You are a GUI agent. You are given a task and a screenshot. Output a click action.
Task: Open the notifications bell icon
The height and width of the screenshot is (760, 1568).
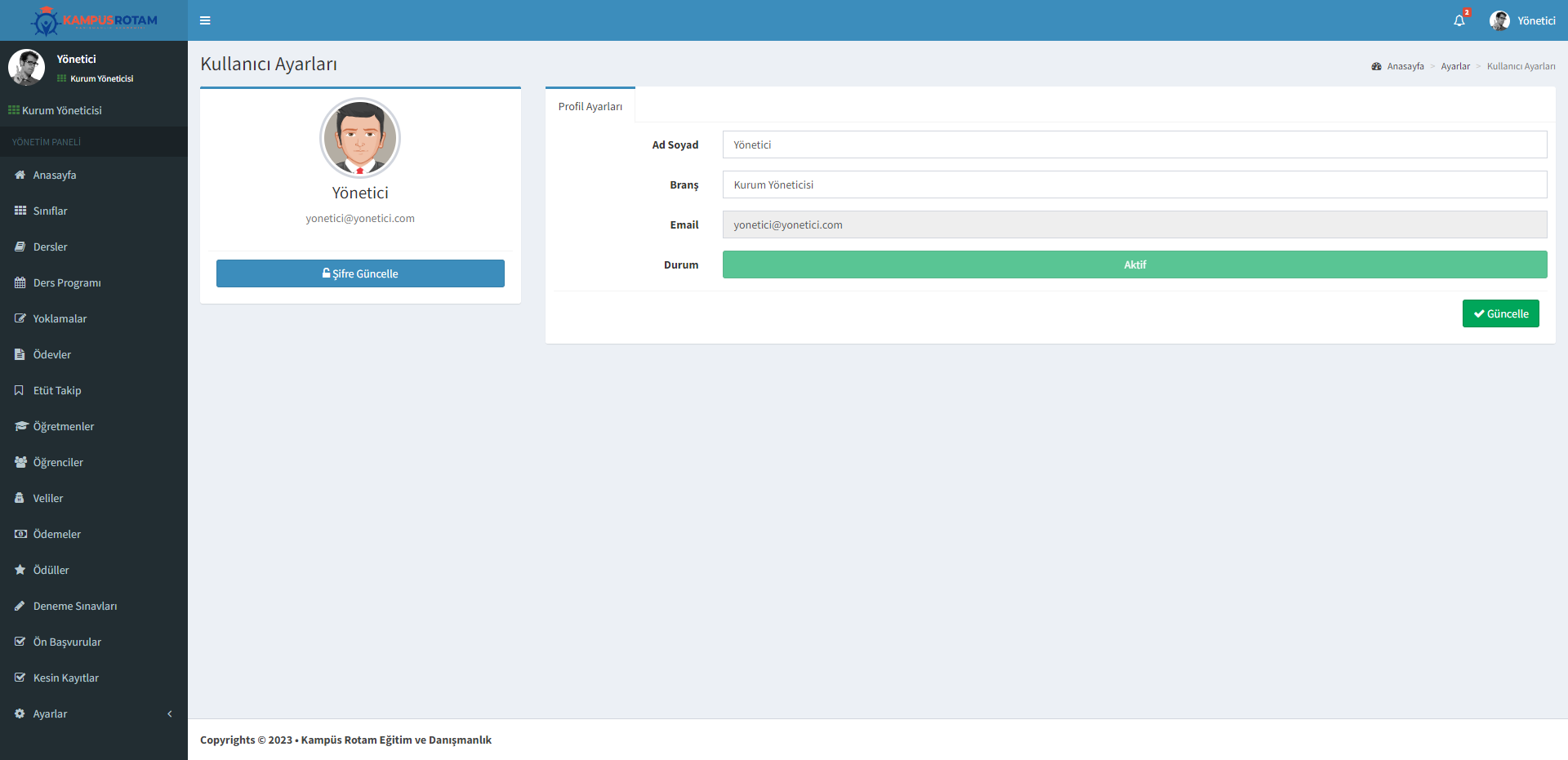[x=1459, y=20]
